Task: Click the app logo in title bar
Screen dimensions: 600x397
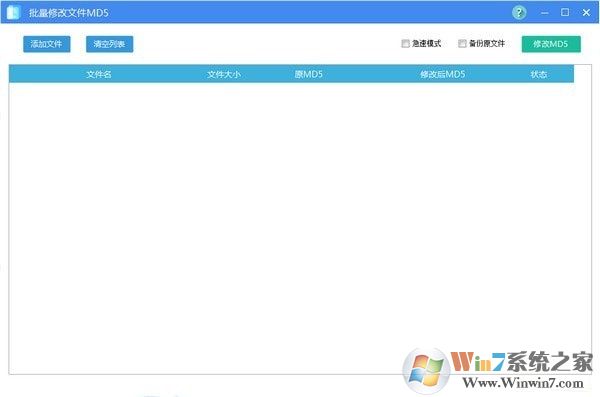Action: click(13, 13)
